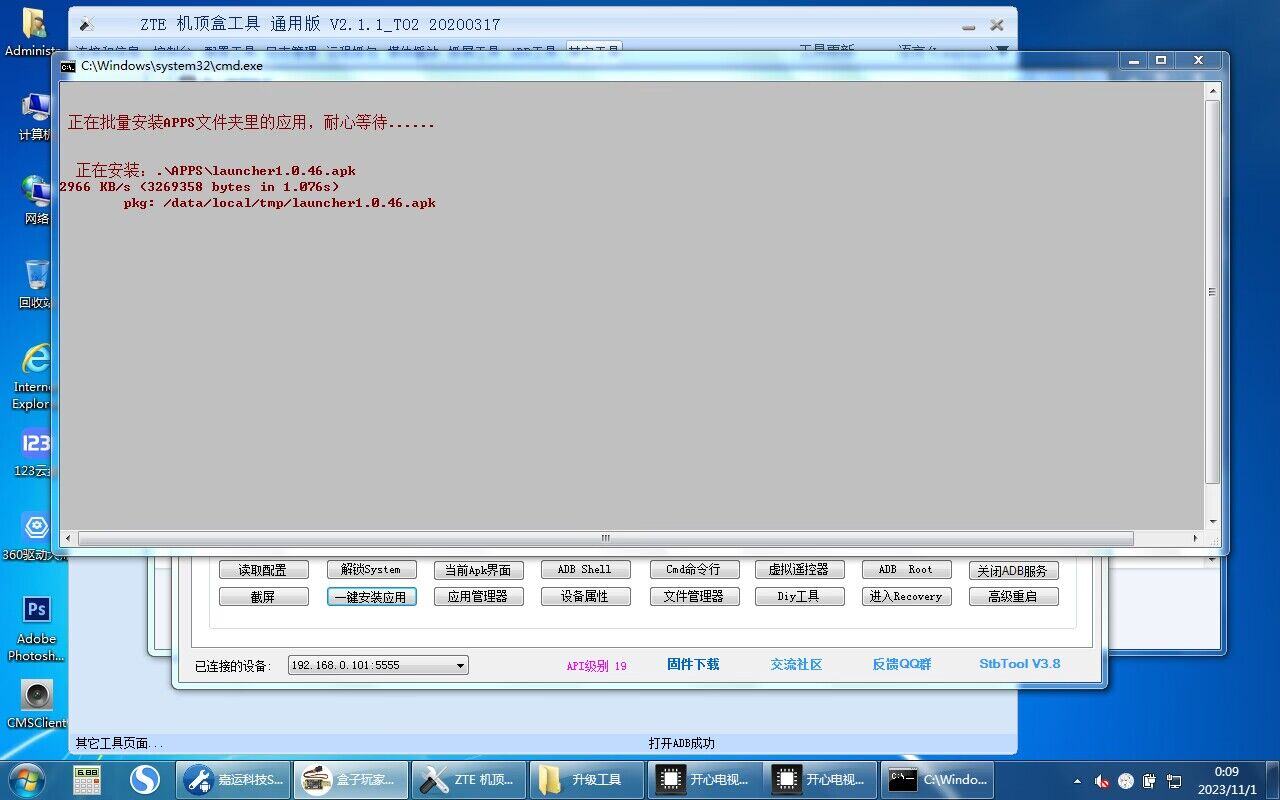Click the API级别 19 label

click(x=596, y=666)
